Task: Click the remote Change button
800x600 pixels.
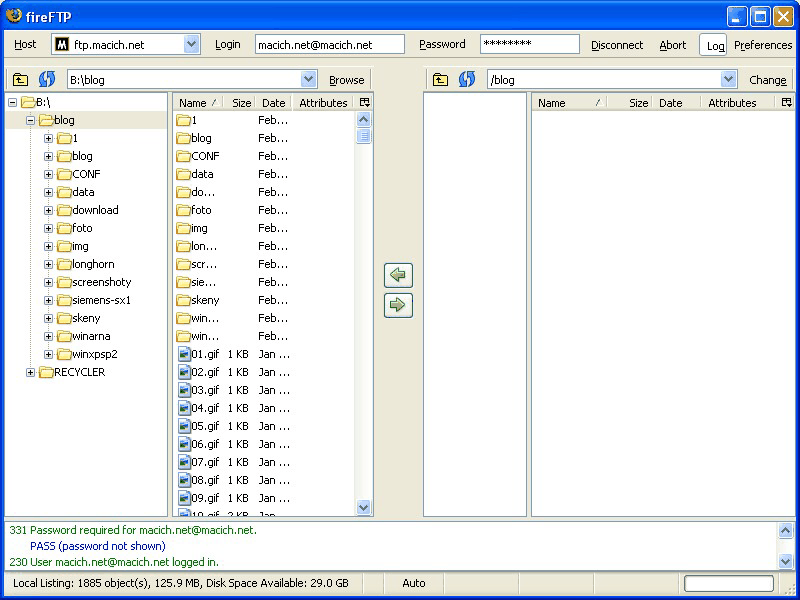Action: pos(767,80)
